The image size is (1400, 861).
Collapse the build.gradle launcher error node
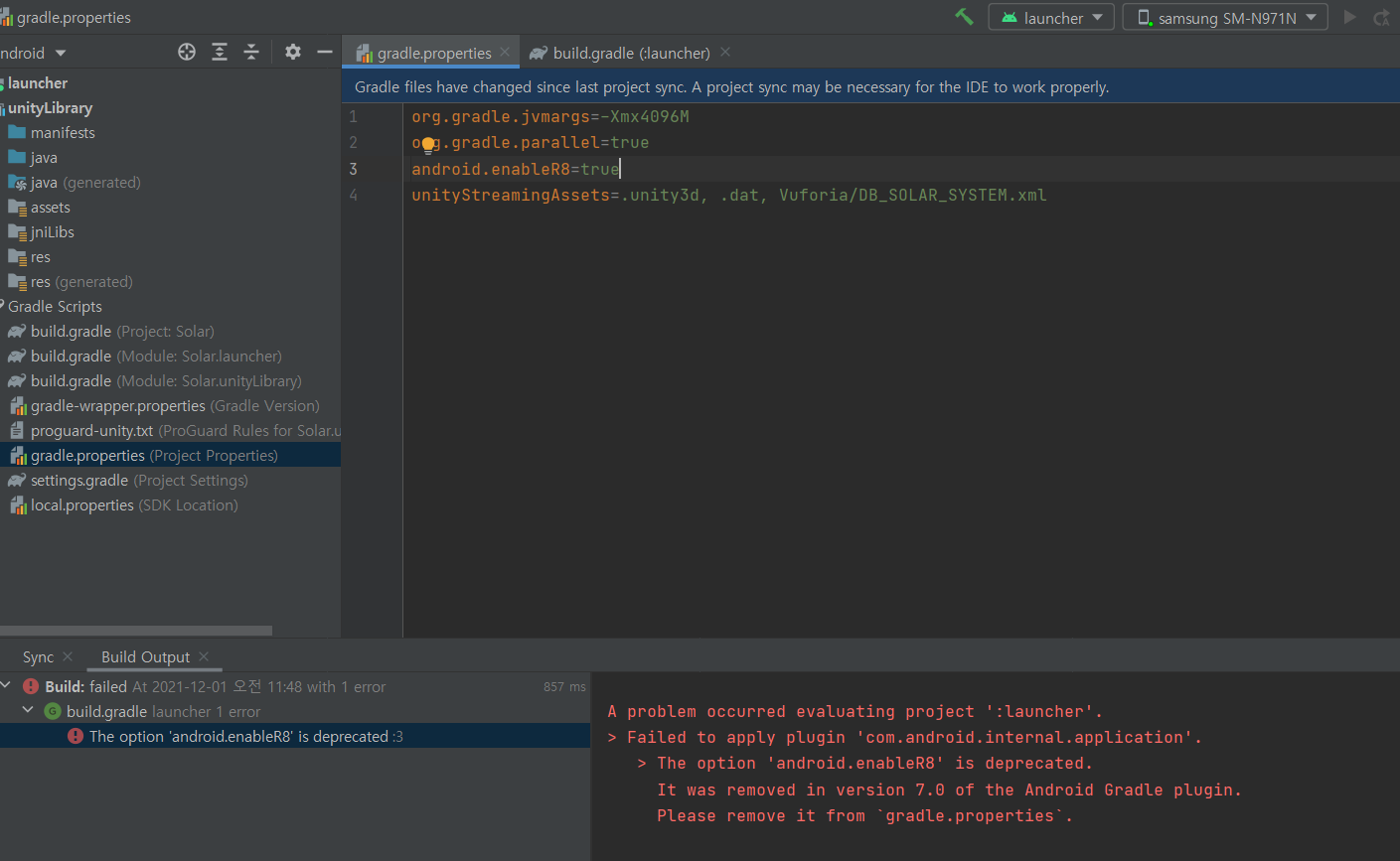coord(28,710)
